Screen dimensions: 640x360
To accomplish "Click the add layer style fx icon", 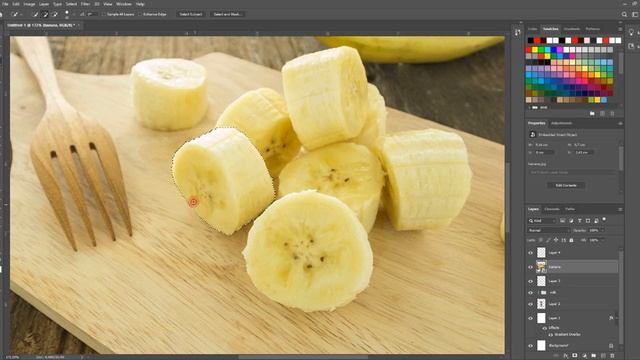I will point(566,356).
